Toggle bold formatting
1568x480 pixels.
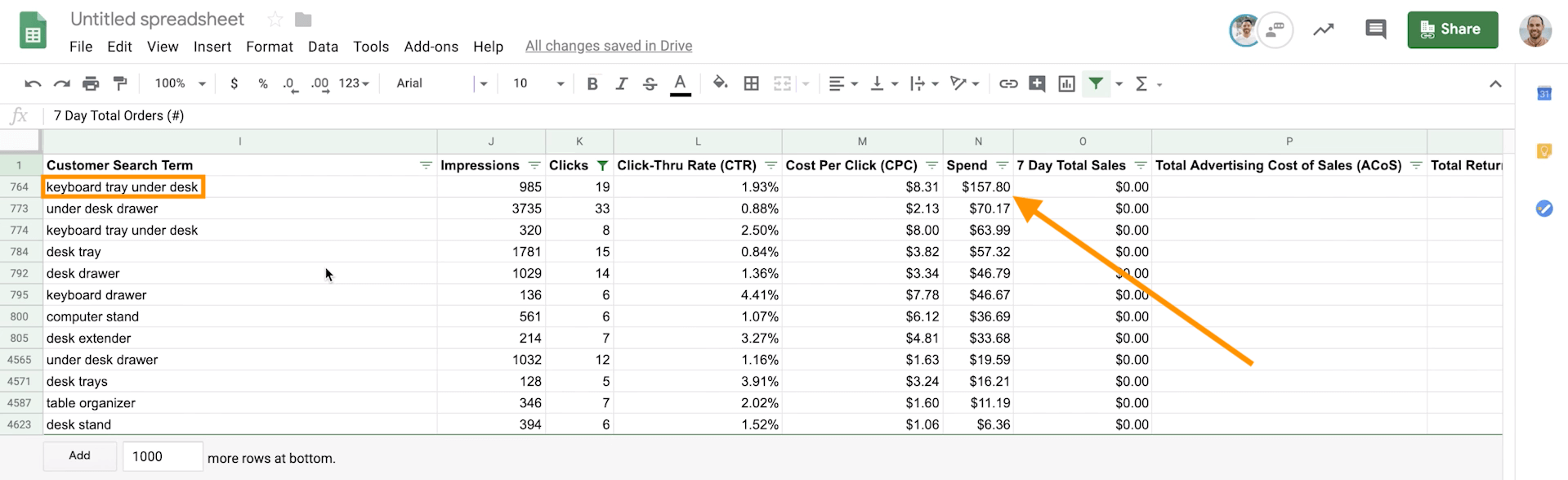tap(592, 83)
